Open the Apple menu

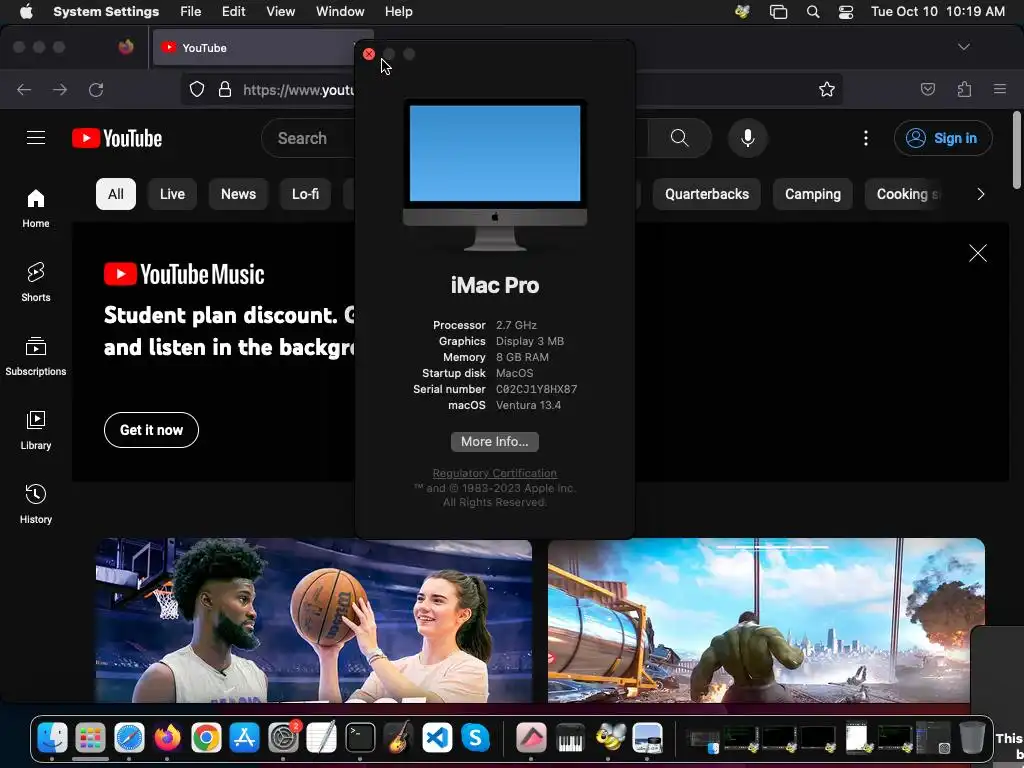pyautogui.click(x=26, y=12)
